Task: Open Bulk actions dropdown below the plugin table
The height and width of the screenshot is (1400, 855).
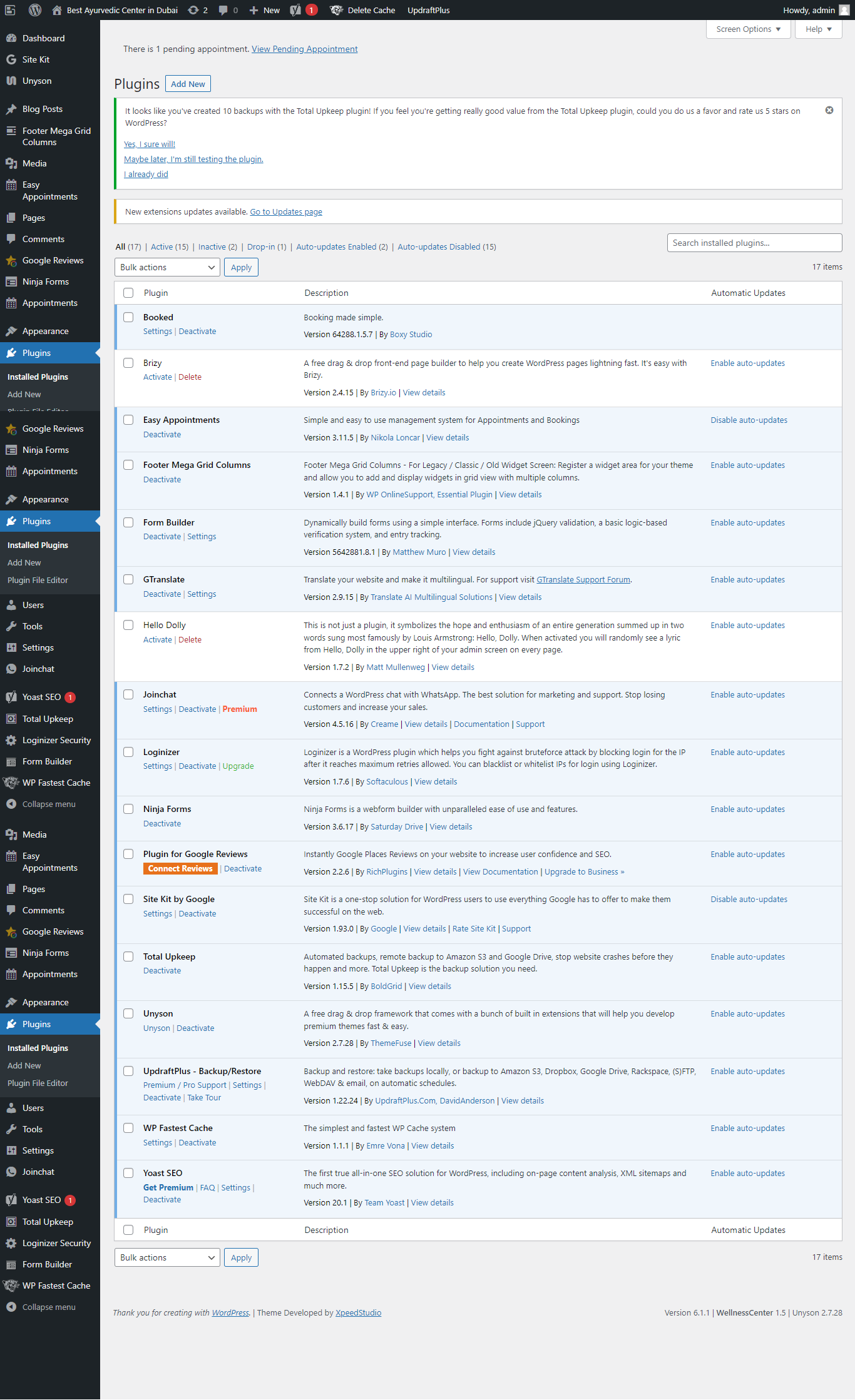Action: pos(167,1257)
